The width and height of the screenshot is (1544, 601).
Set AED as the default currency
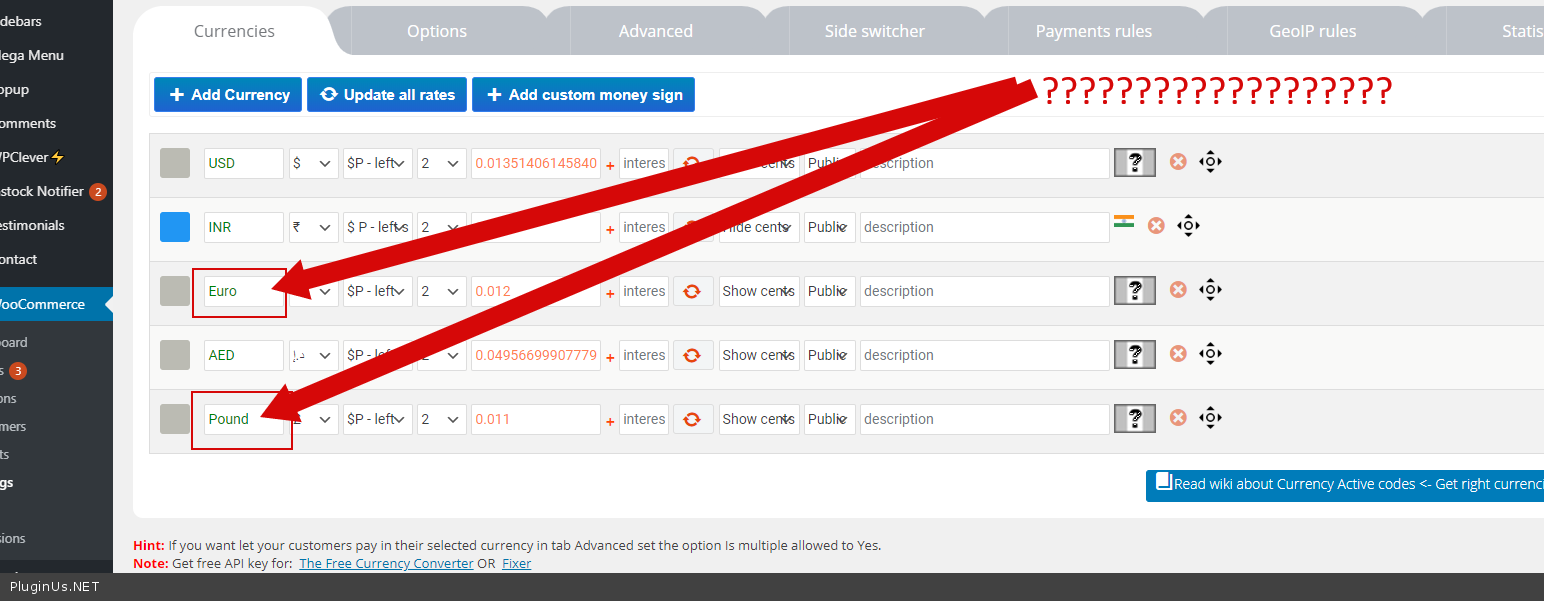175,355
